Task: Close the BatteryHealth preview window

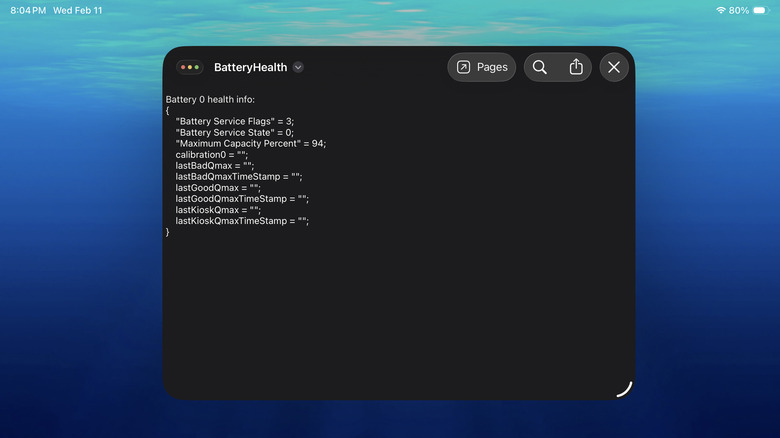Action: click(614, 67)
